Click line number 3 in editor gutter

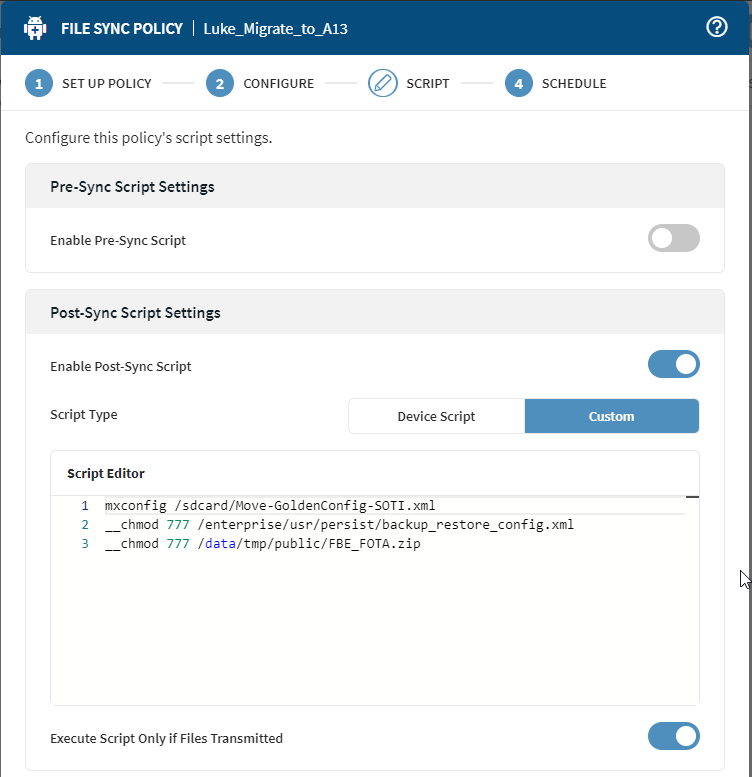point(85,544)
